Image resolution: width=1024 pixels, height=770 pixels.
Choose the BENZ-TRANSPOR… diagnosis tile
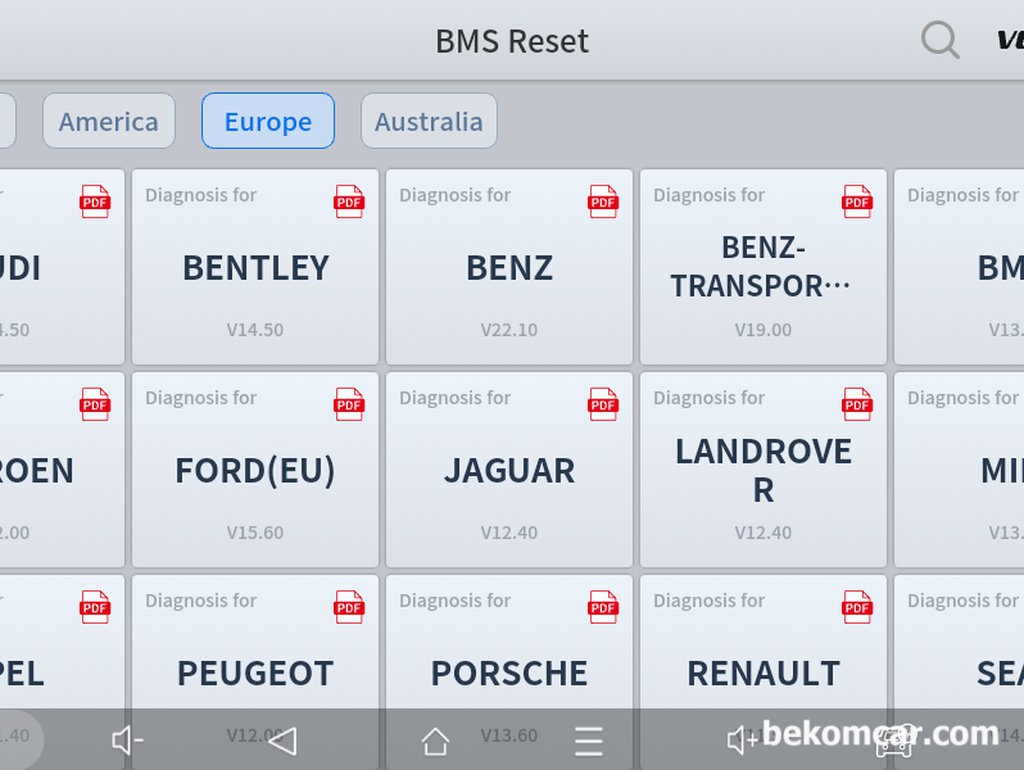[x=763, y=267]
